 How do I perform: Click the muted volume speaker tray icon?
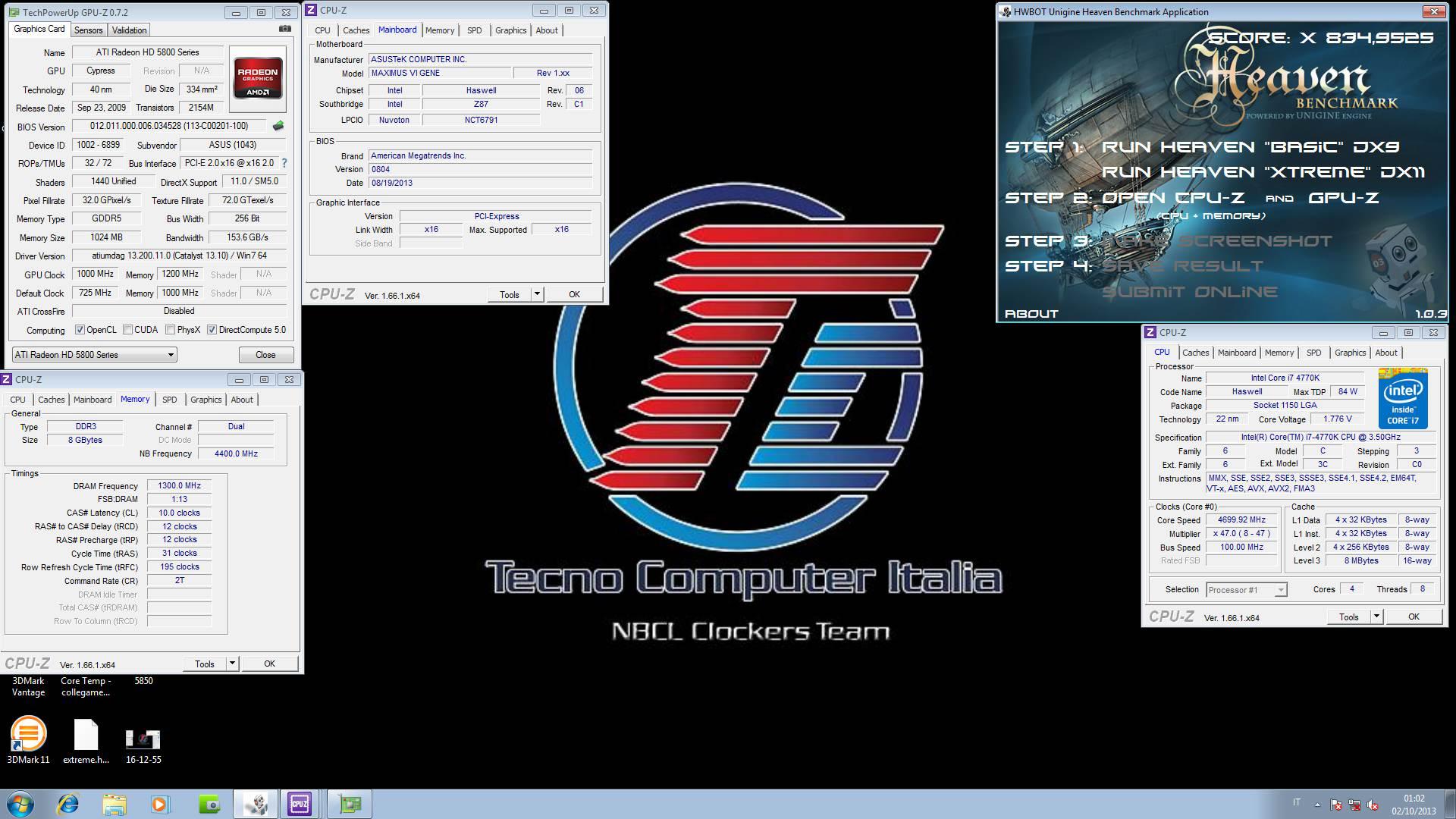[x=1373, y=805]
